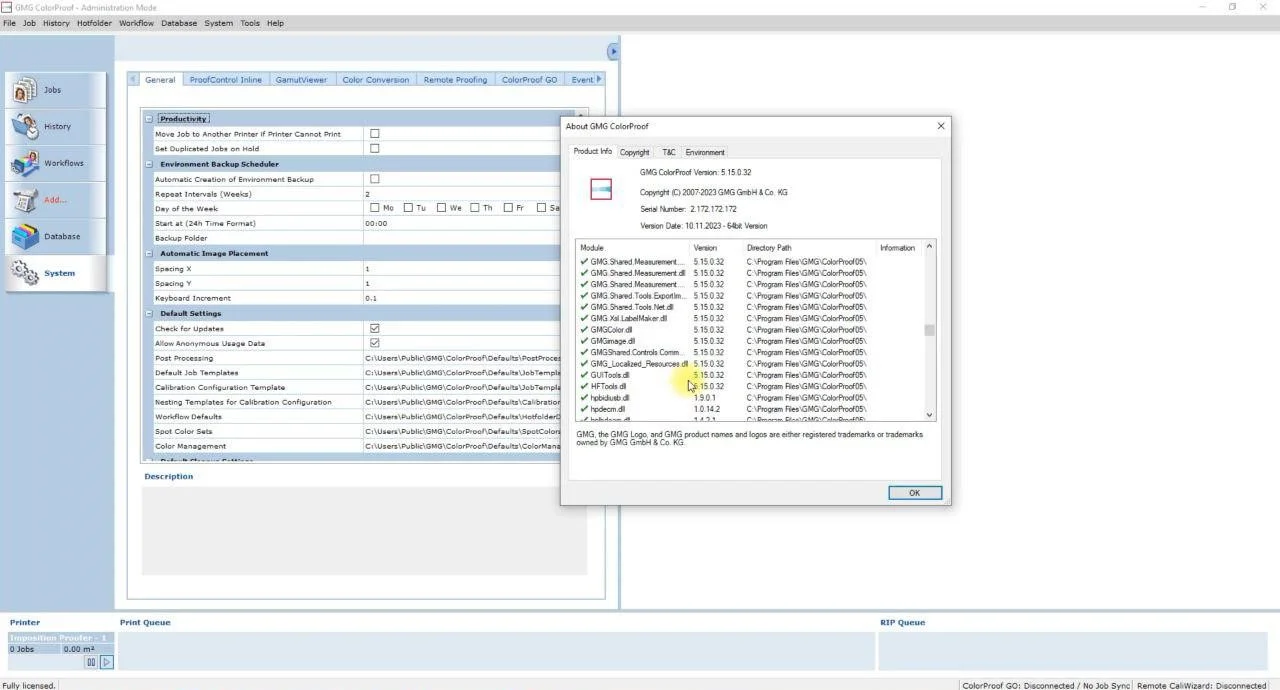This screenshot has height=690, width=1280.
Task: Collapse the Automatic Image Placement group
Action: [x=149, y=253]
